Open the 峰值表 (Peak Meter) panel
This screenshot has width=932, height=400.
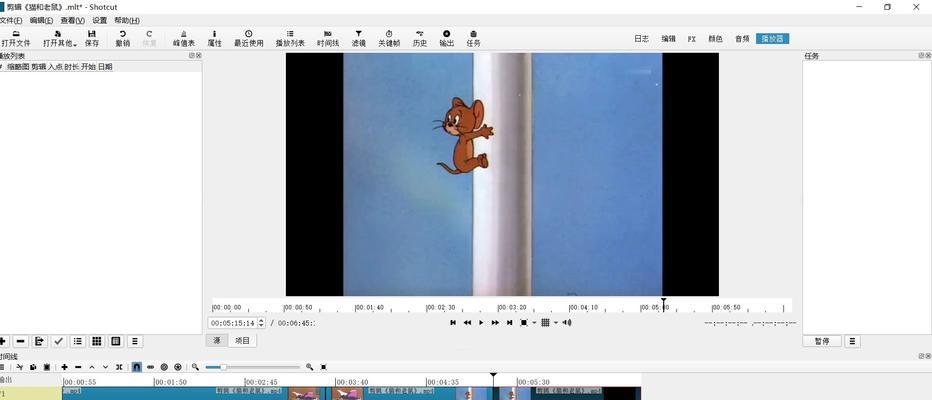coord(184,39)
